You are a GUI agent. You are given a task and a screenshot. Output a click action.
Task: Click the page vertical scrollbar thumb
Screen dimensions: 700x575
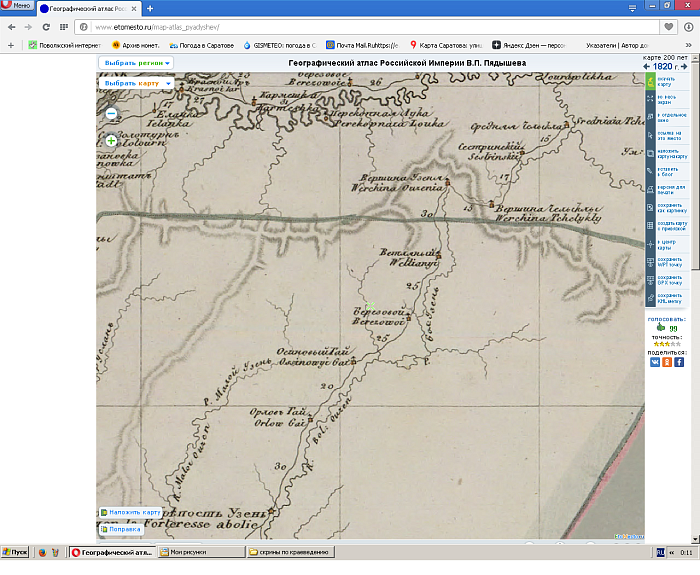tap(695, 165)
